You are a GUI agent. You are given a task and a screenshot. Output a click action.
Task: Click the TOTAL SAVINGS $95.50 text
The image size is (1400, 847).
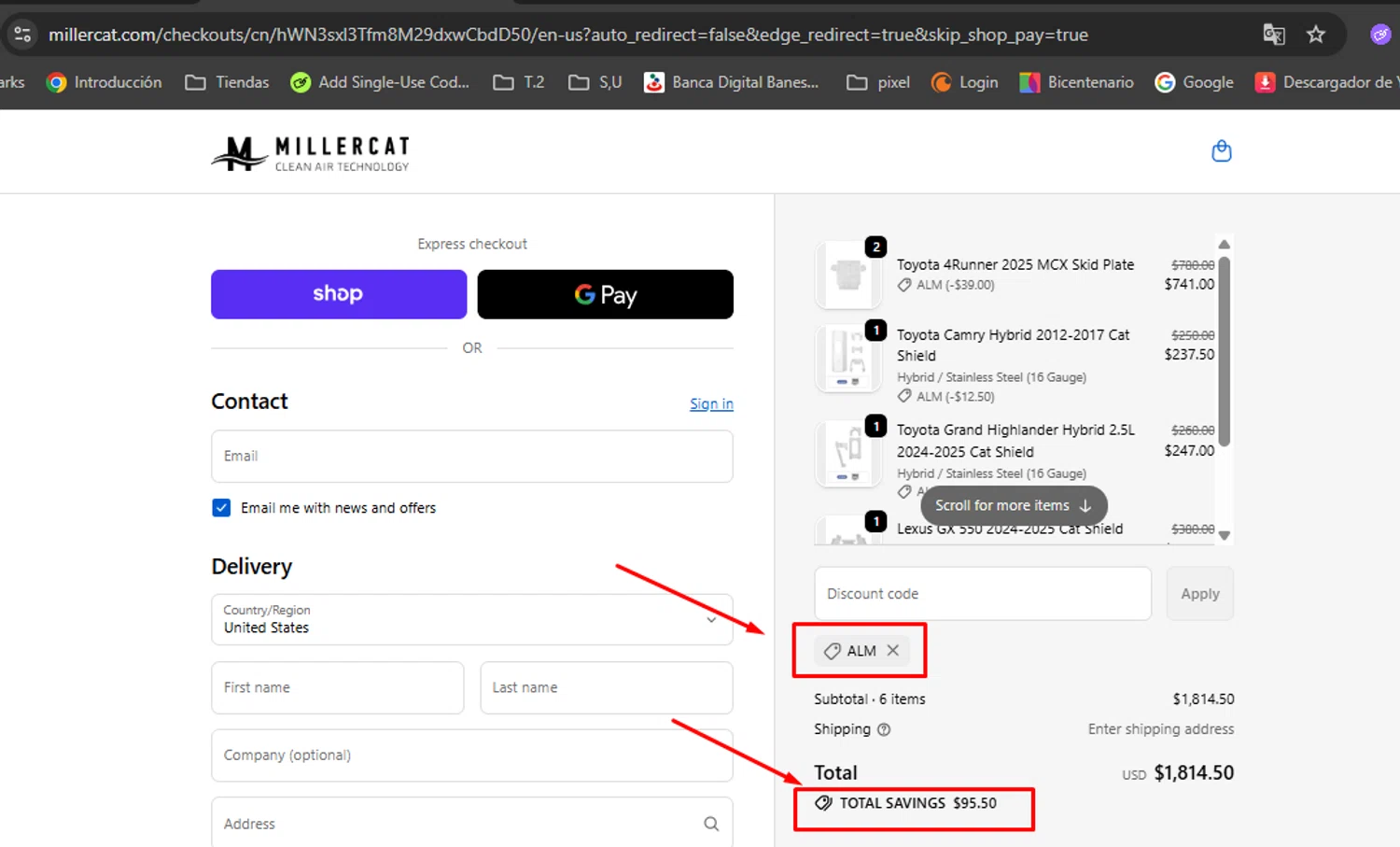(x=918, y=803)
